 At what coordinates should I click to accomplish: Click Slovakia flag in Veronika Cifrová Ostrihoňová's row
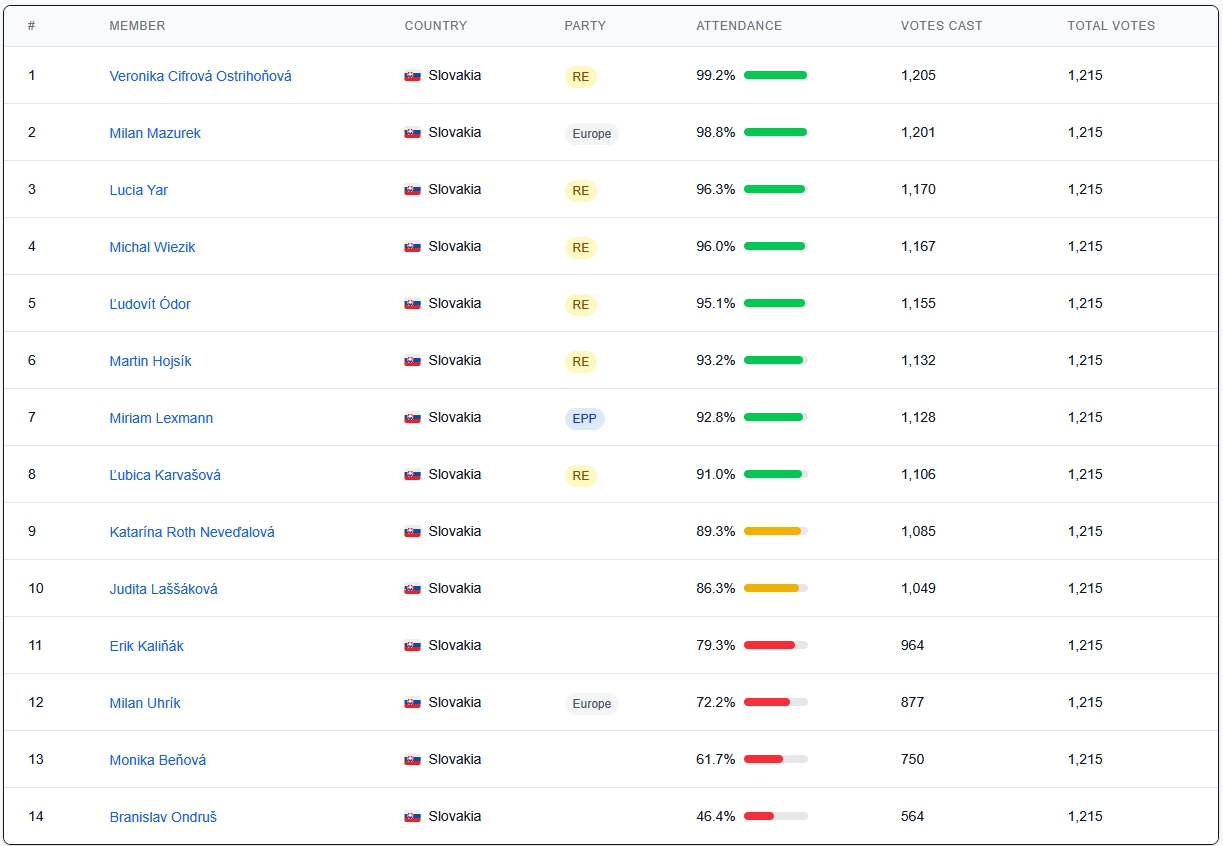click(412, 76)
